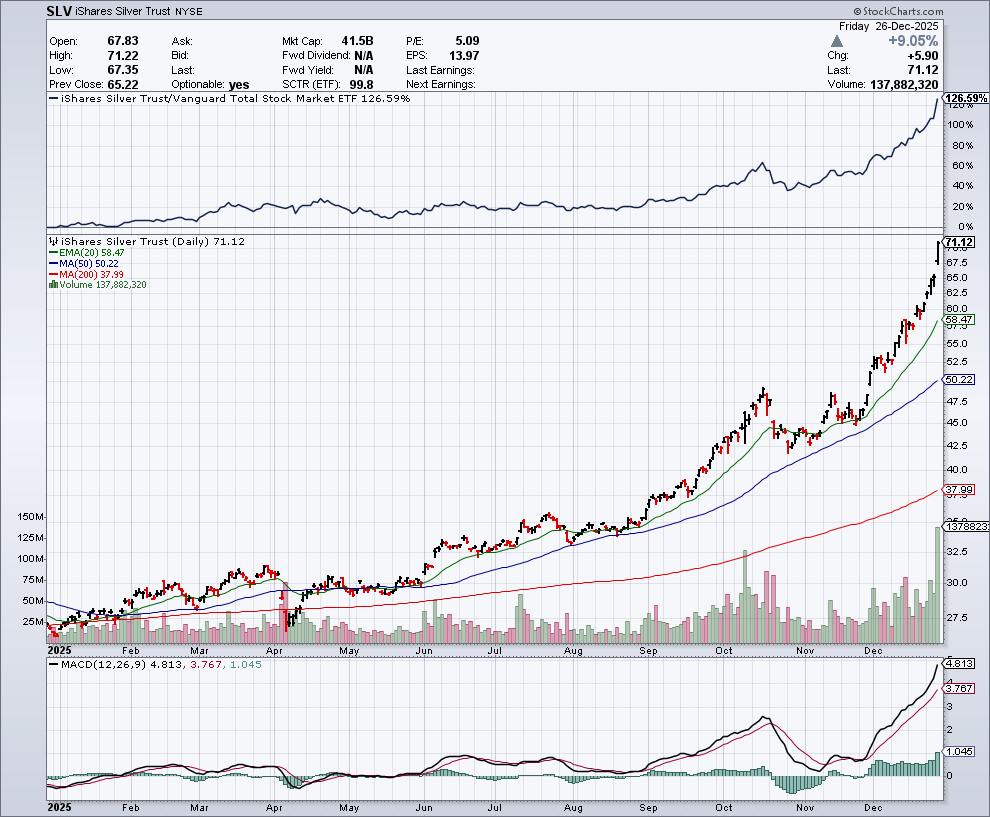Click the Mkt Cap value 41.5B
The width and height of the screenshot is (990, 817).
(357, 41)
